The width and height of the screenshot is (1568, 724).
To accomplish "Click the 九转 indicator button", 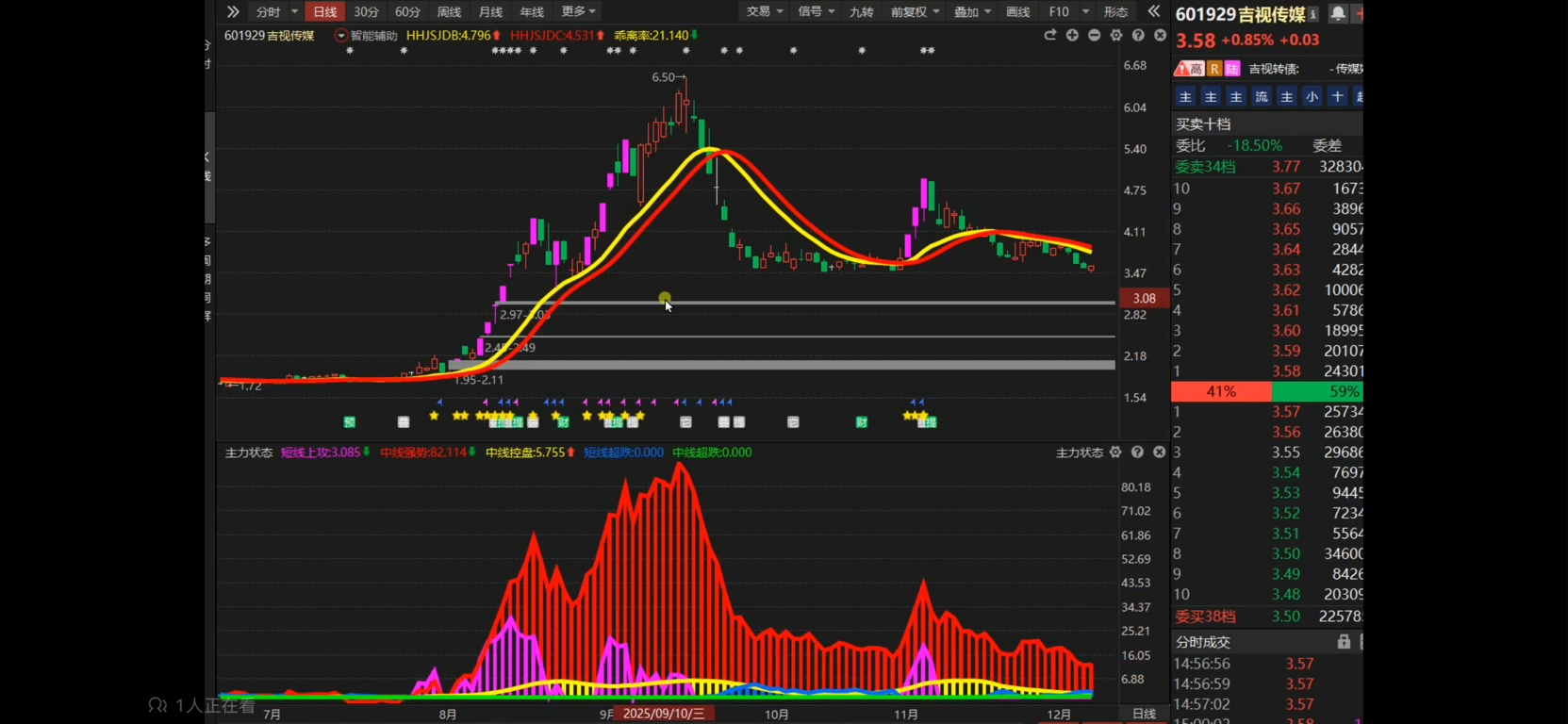I will click(x=861, y=11).
